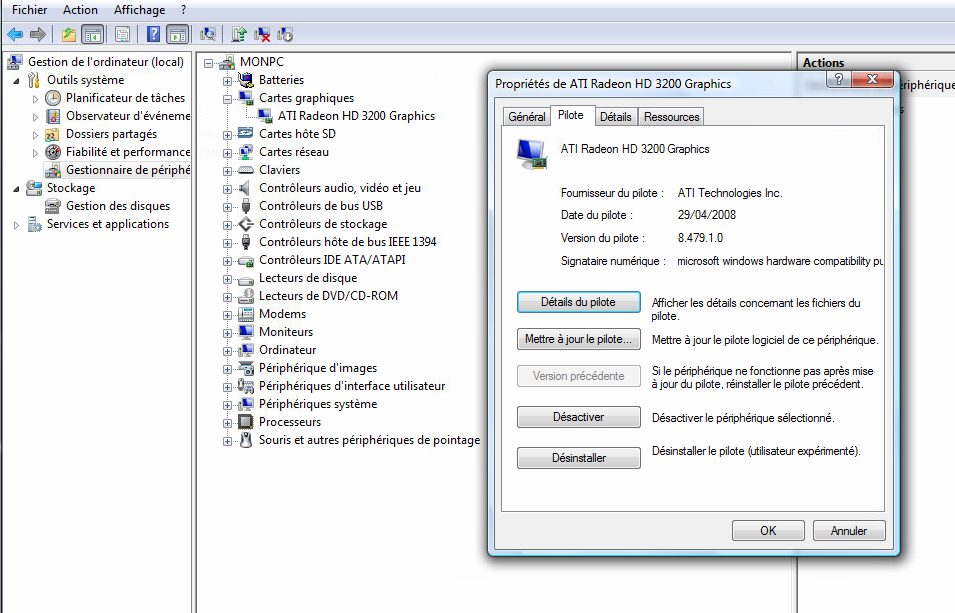Switch to the Général tab
The width and height of the screenshot is (955, 613).
tap(527, 116)
